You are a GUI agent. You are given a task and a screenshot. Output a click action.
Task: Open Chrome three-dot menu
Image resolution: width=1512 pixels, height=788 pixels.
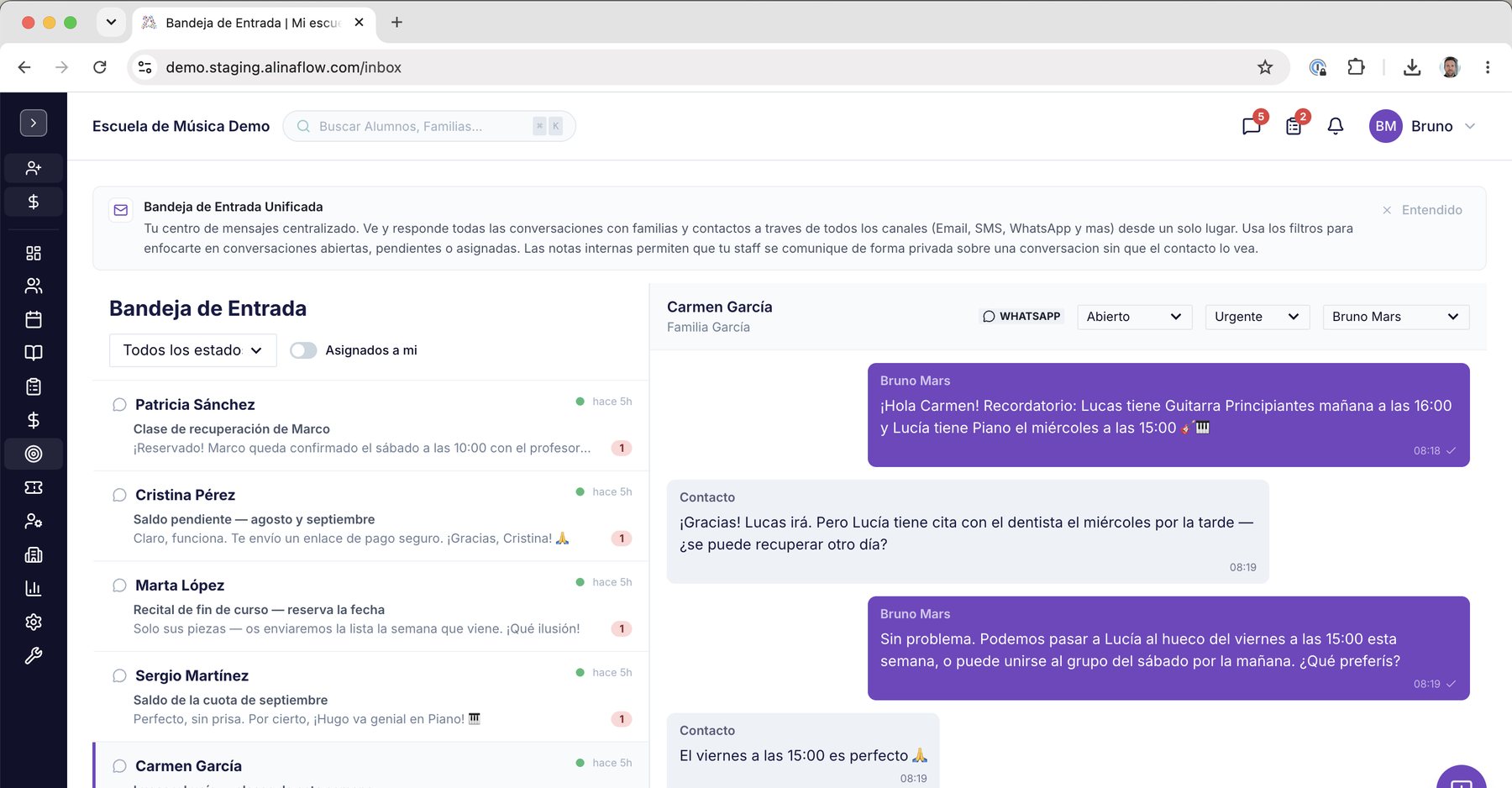(x=1488, y=67)
